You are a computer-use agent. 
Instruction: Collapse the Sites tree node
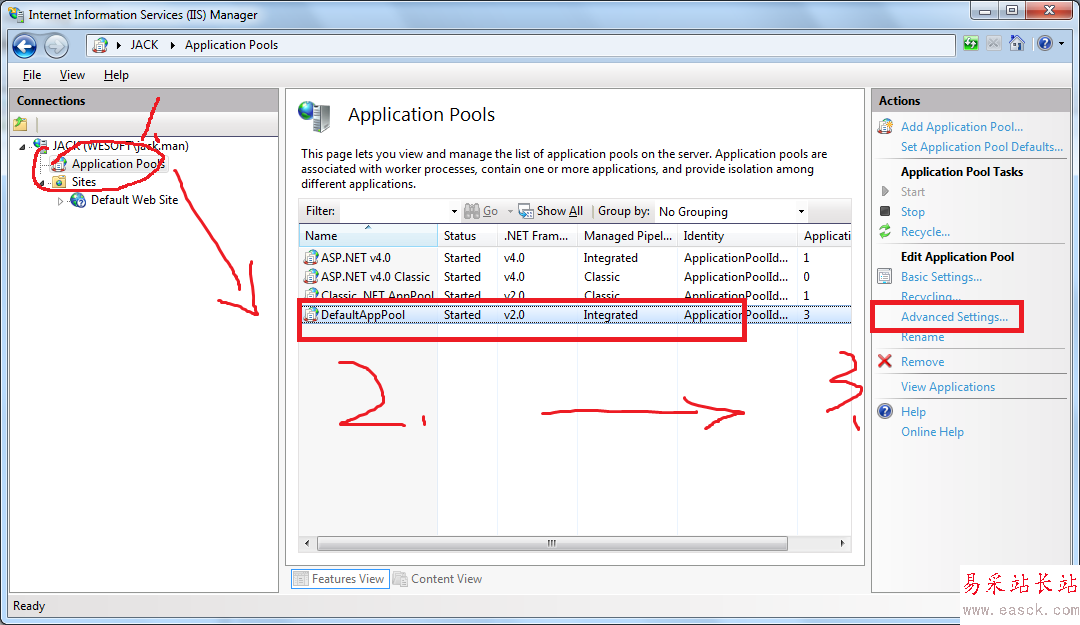click(41, 183)
